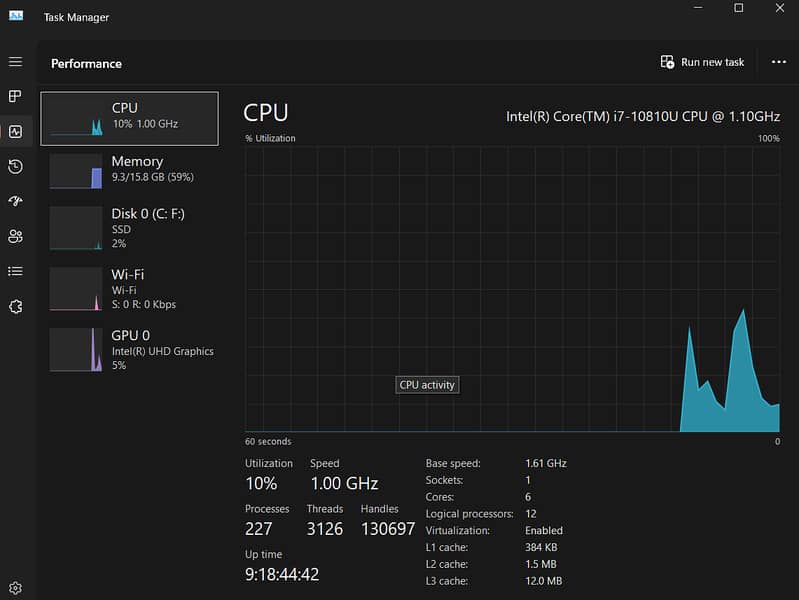This screenshot has height=600, width=799.
Task: Select the CPU performance item
Action: tap(129, 118)
